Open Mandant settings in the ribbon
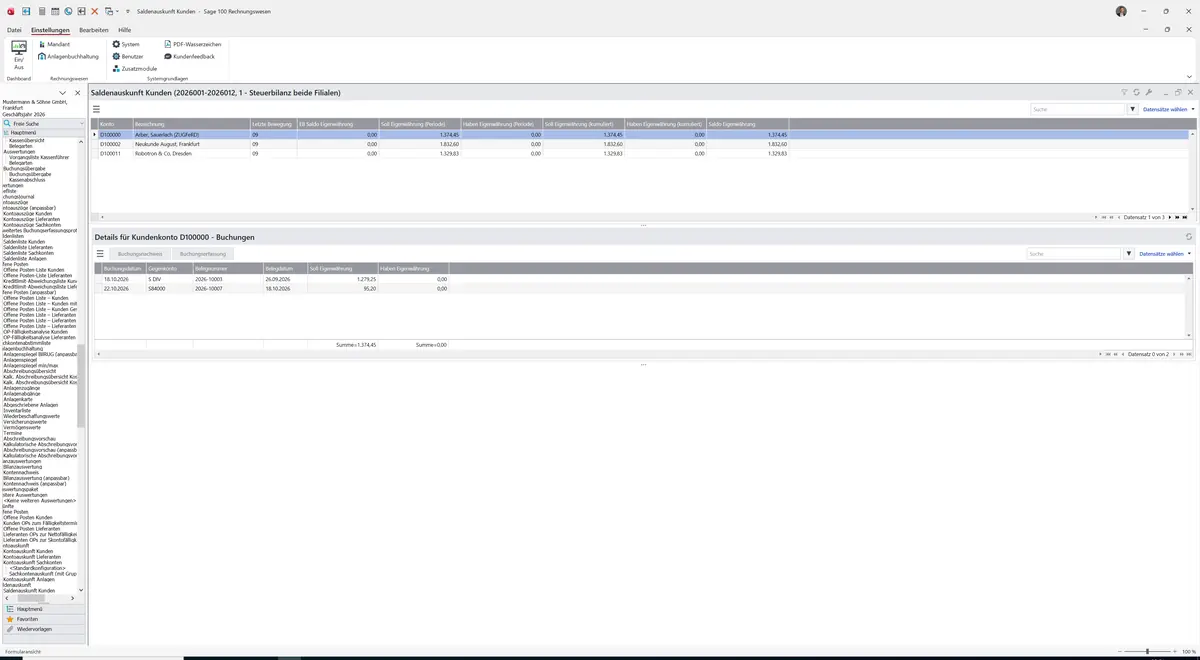1200x660 pixels. pos(54,44)
